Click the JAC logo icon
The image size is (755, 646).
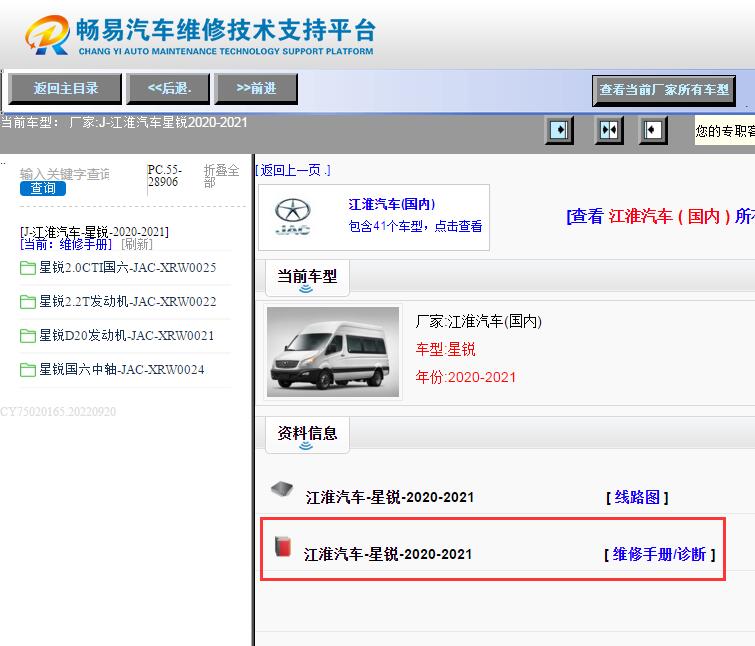[x=293, y=217]
